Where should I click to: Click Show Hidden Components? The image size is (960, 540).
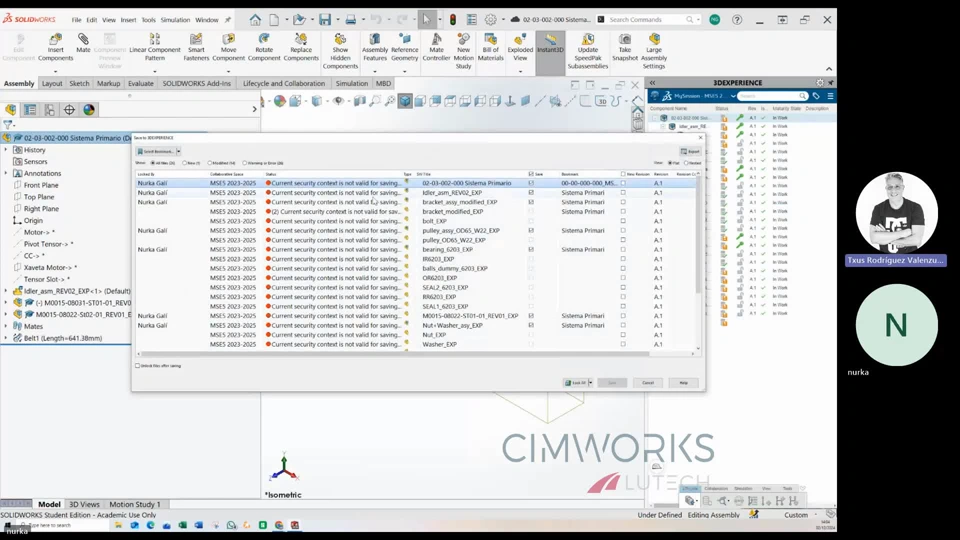340,51
